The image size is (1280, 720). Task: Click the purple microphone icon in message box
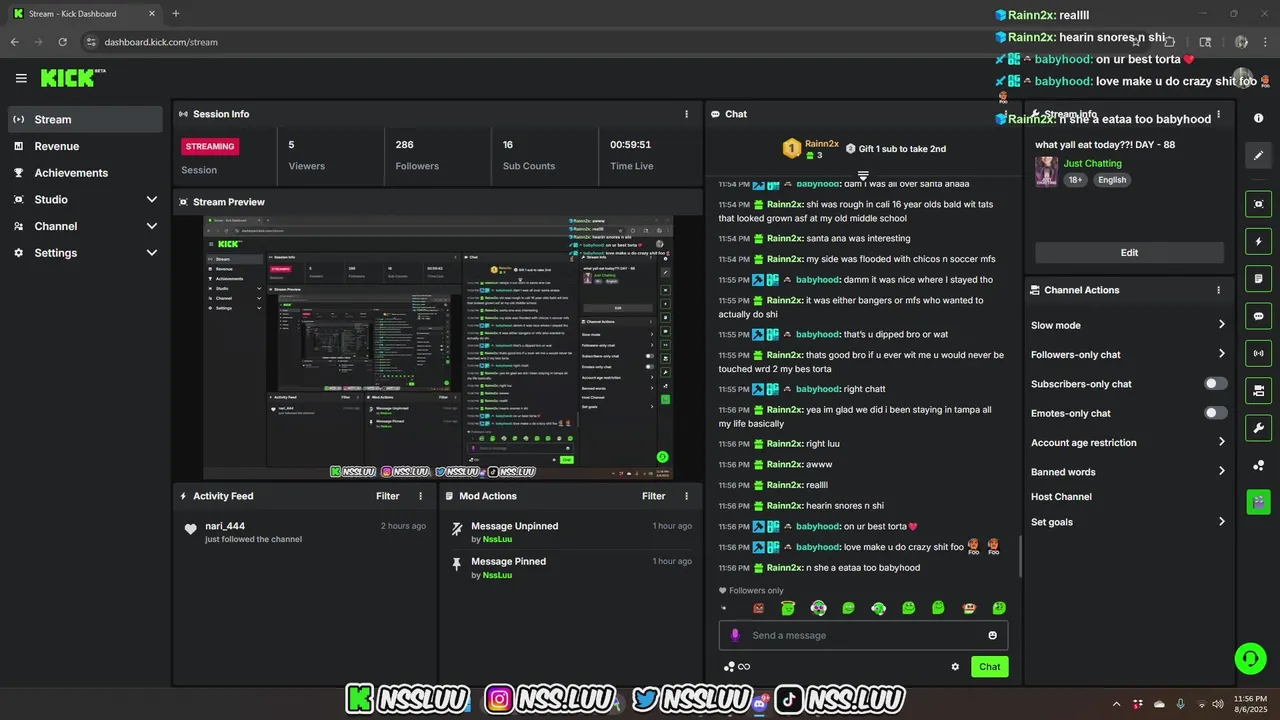(x=735, y=635)
